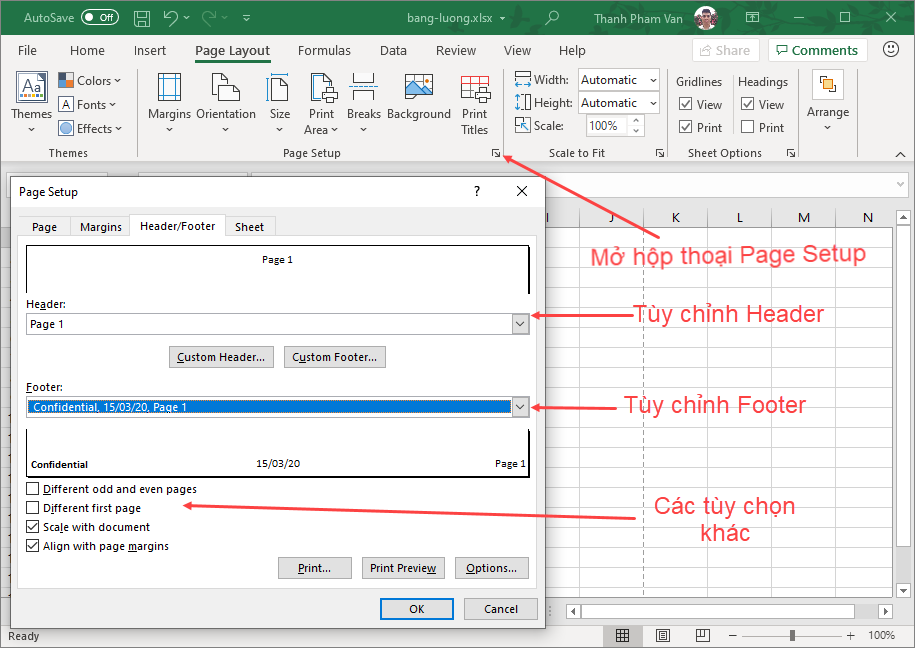Open the theme Effects dropdown
Viewport: 915px width, 648px height.
(x=90, y=128)
